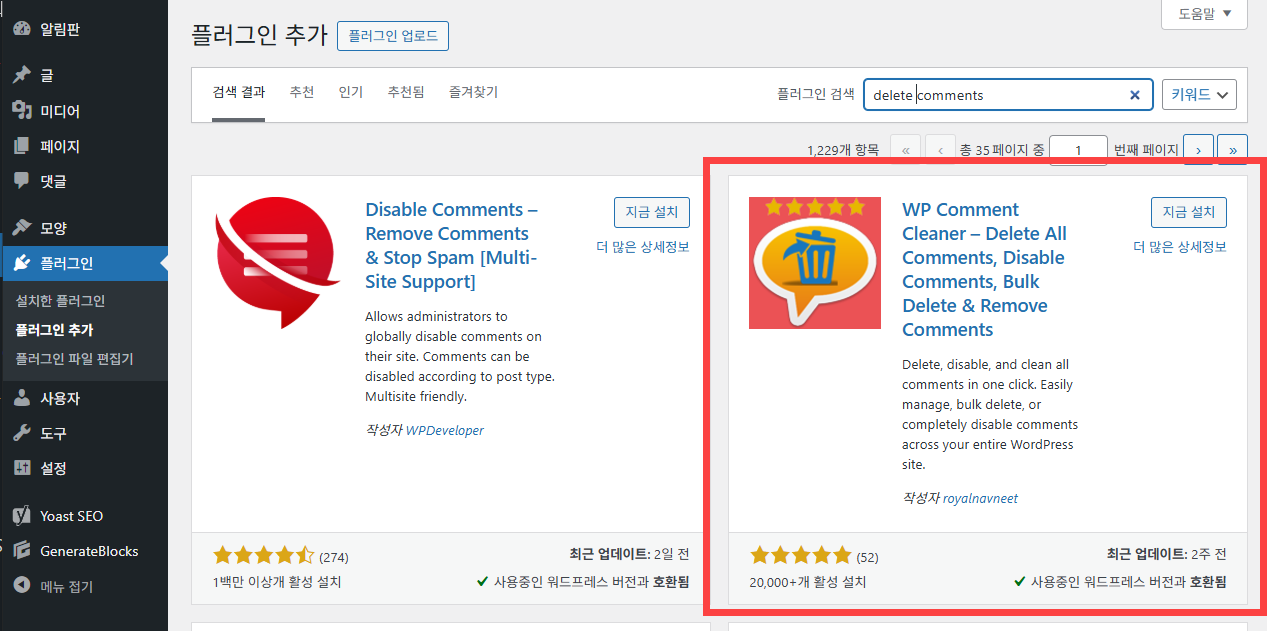Click the current page number field
Screen dimensions: 1267x631
point(1078,150)
